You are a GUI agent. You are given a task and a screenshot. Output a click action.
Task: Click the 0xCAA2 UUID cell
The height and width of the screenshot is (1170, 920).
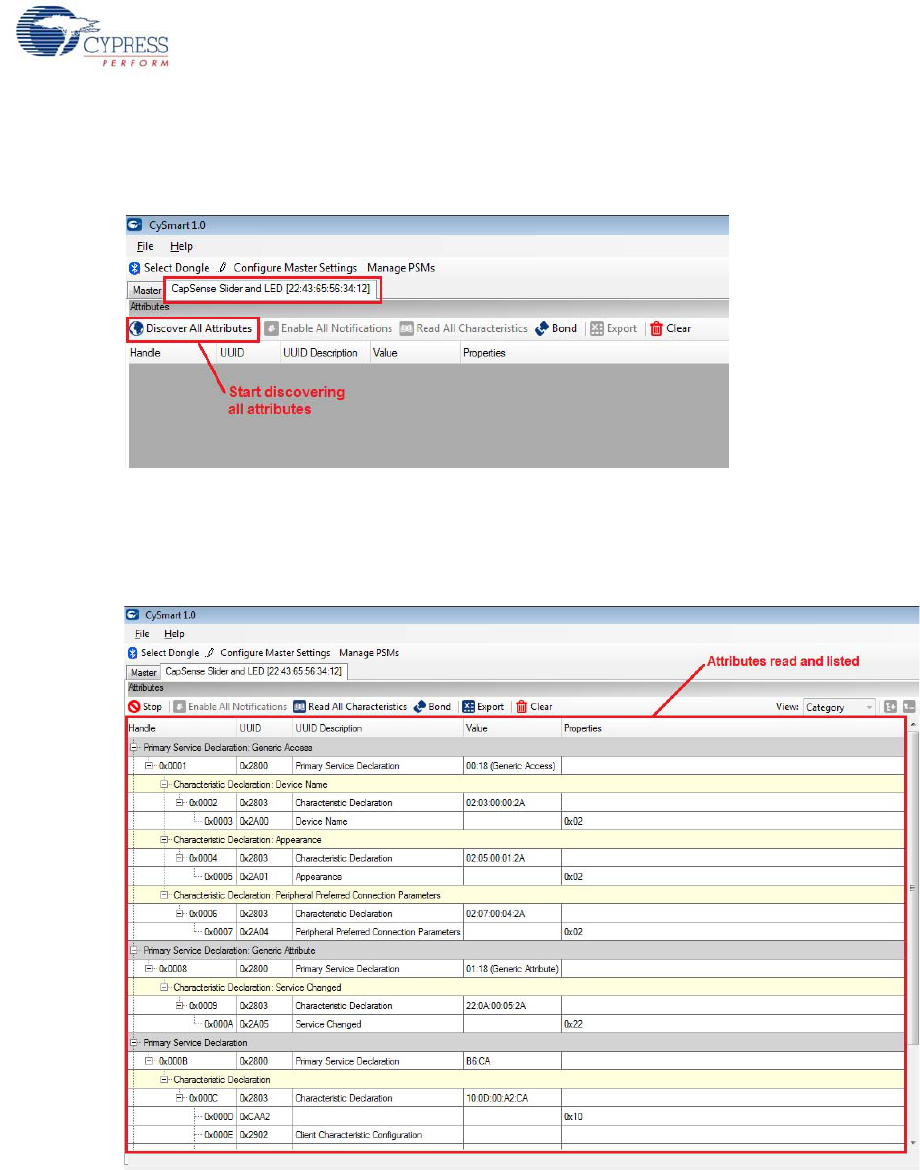point(264,1117)
